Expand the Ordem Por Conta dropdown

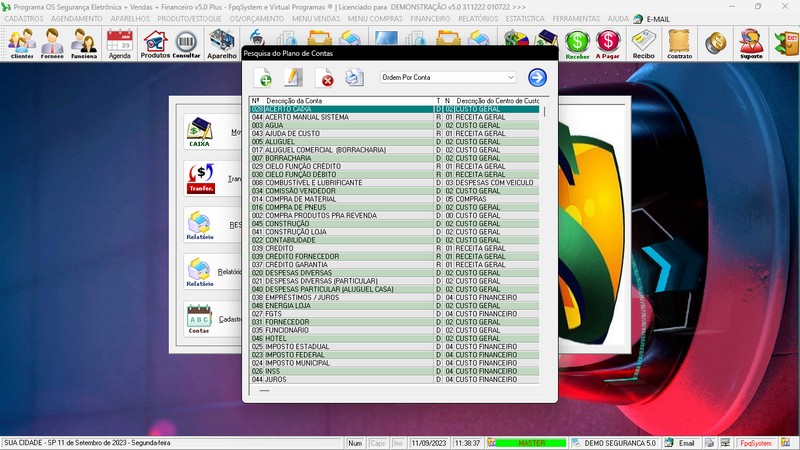(510, 77)
